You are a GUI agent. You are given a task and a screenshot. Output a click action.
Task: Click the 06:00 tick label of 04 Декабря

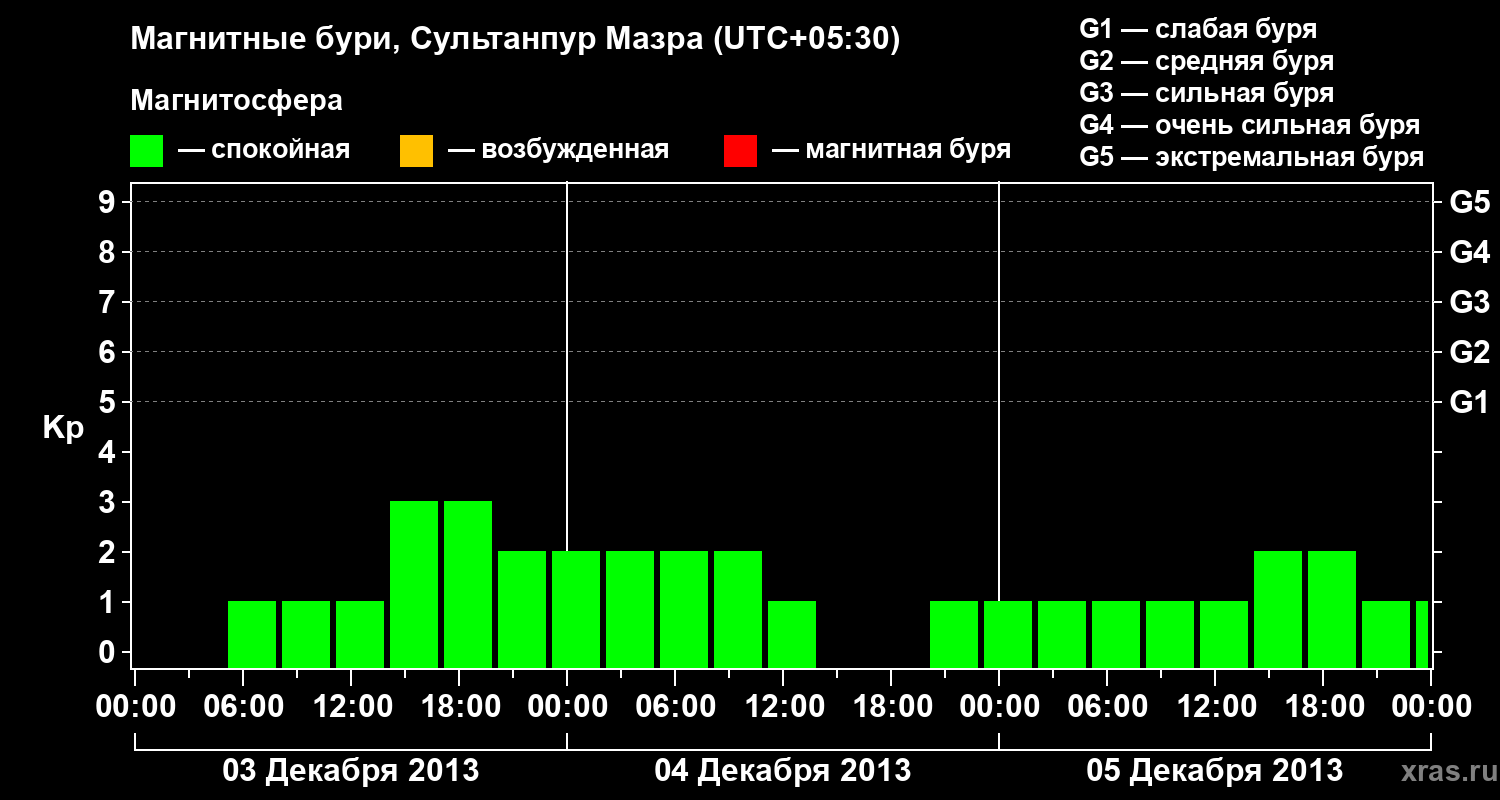point(674,706)
